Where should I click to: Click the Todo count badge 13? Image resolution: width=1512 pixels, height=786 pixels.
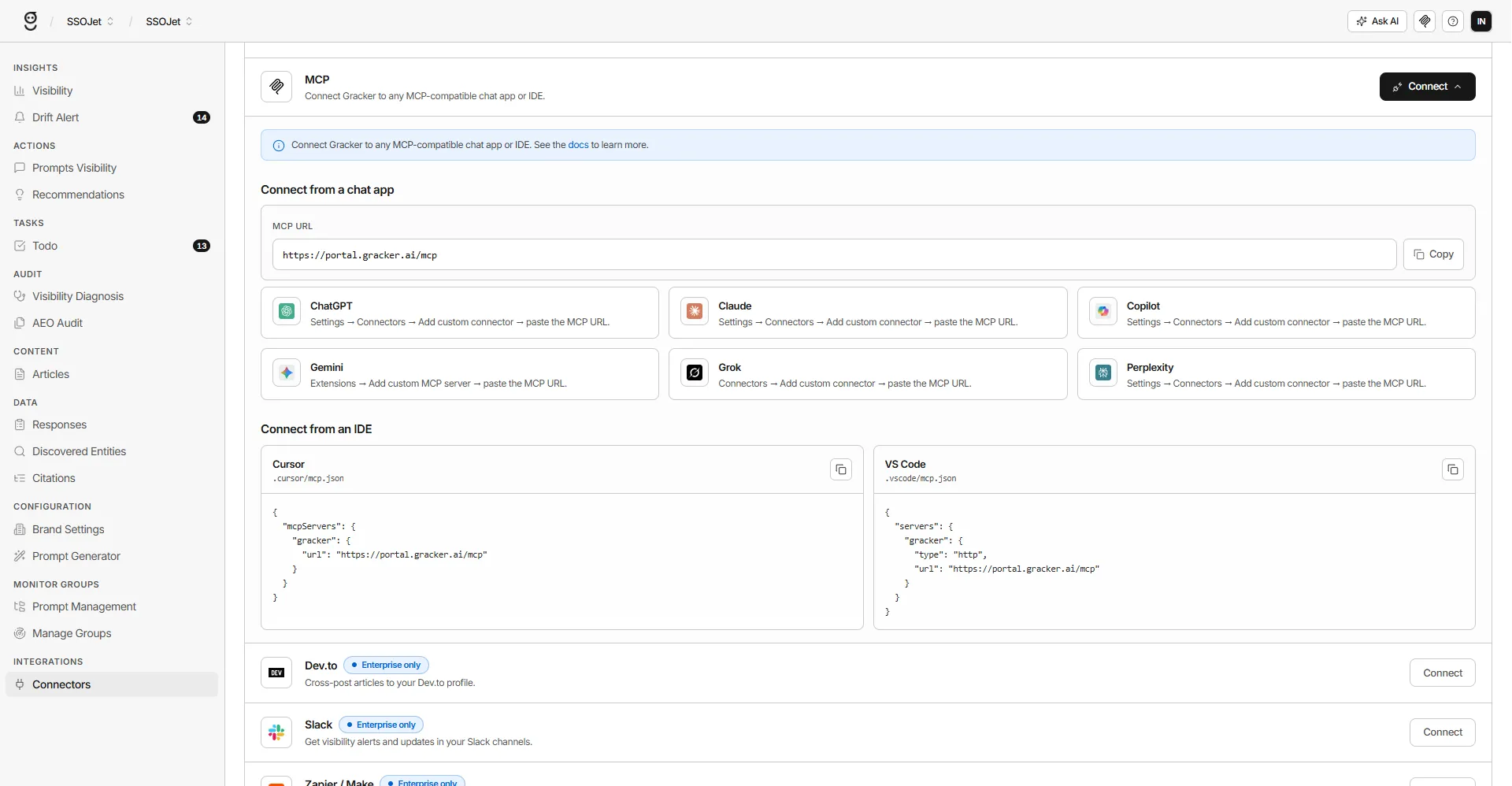pyautogui.click(x=202, y=246)
